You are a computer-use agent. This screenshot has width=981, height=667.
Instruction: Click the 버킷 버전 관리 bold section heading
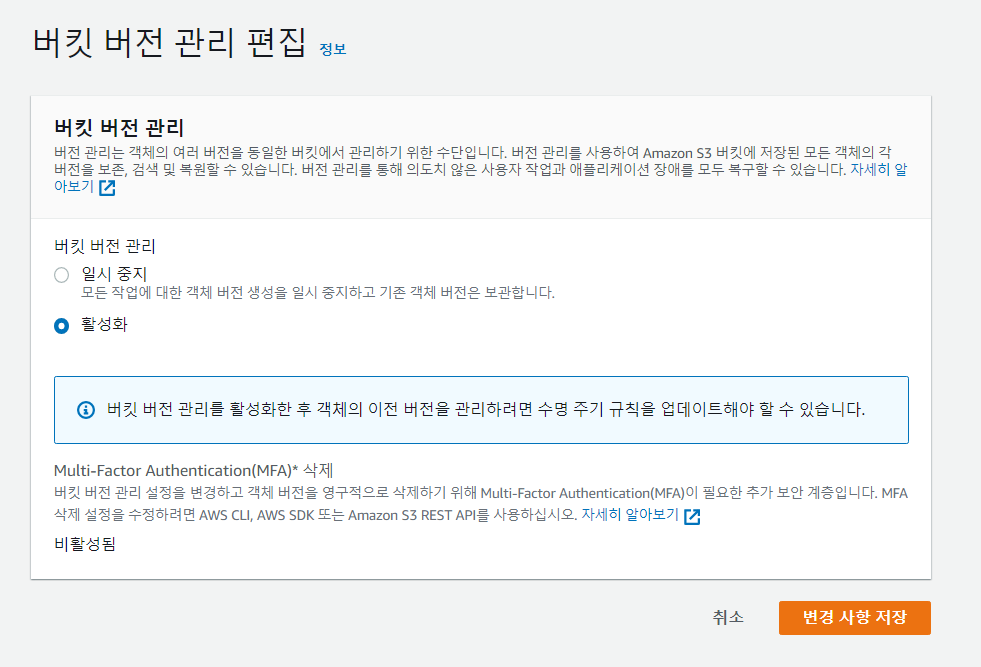pyautogui.click(x=119, y=128)
